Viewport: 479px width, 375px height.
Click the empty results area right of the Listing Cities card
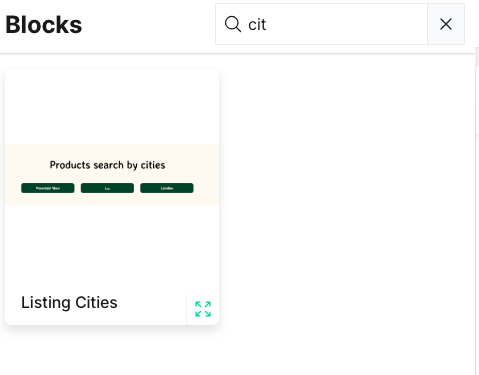tap(347, 197)
